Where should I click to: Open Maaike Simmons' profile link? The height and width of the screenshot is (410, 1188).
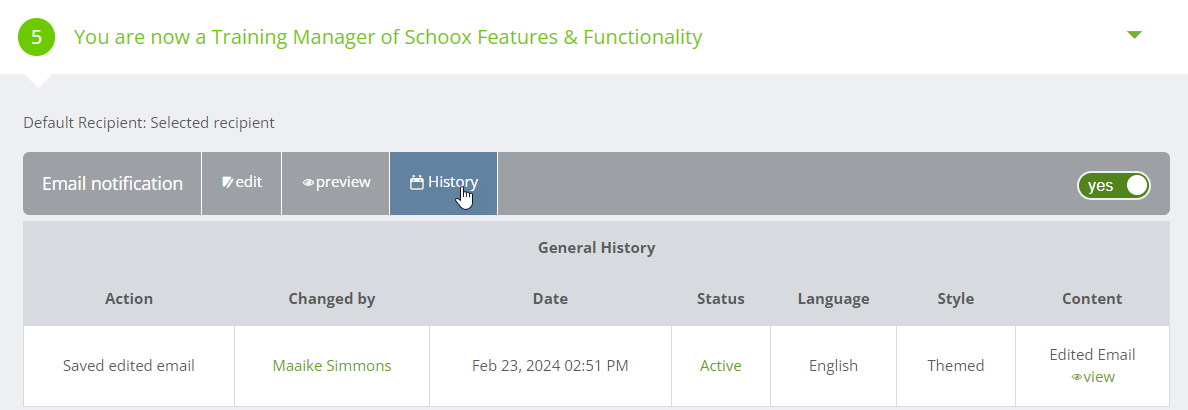332,366
